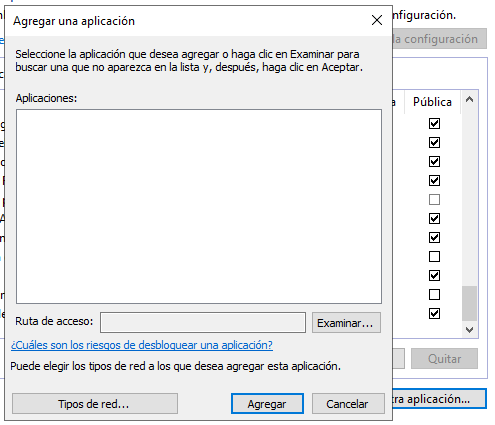
Task: Click the Pública column header
Action: (432, 102)
